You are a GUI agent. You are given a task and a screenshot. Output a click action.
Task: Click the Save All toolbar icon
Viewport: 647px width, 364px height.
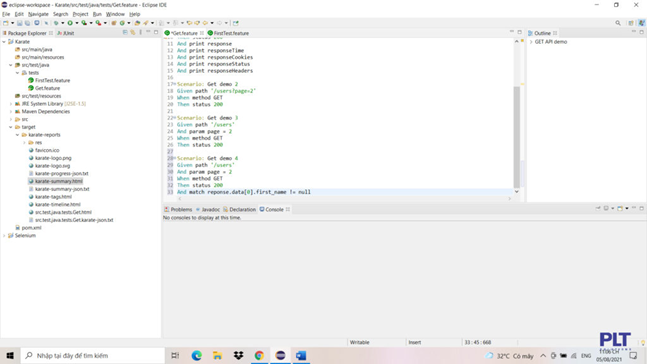(x=27, y=23)
